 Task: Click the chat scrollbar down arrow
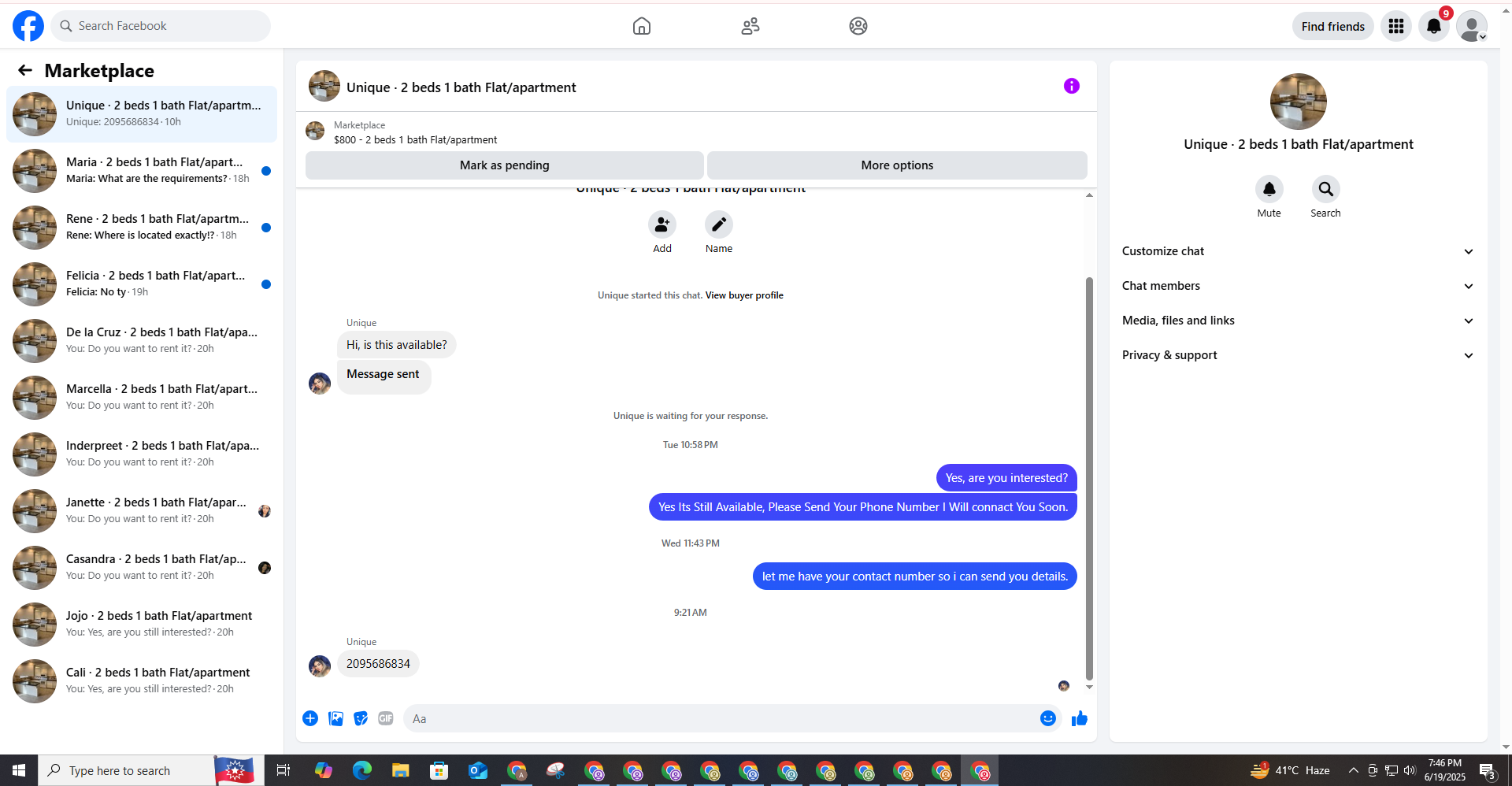[x=1090, y=688]
